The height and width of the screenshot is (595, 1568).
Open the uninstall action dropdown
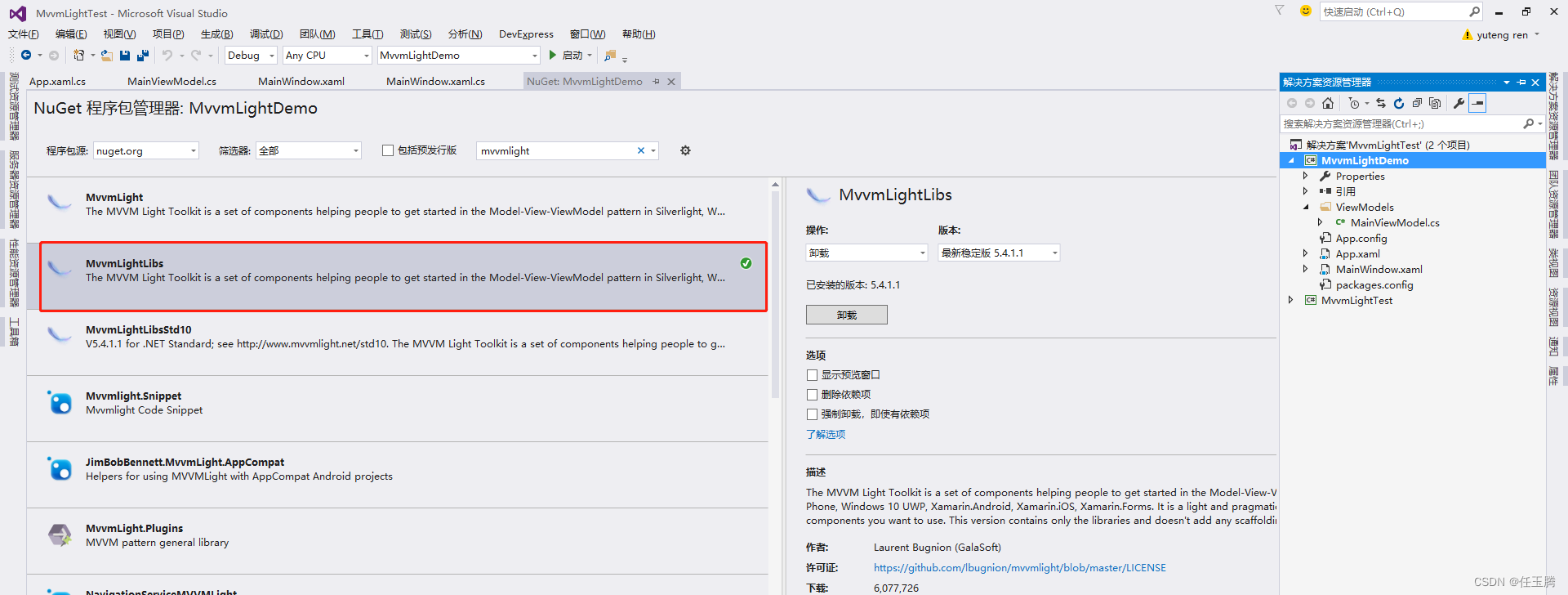867,253
